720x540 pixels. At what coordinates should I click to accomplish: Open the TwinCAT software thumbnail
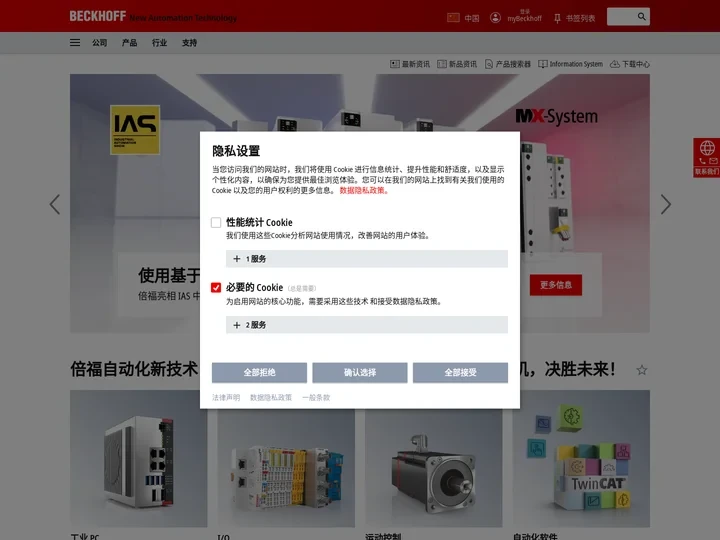[x=581, y=458]
